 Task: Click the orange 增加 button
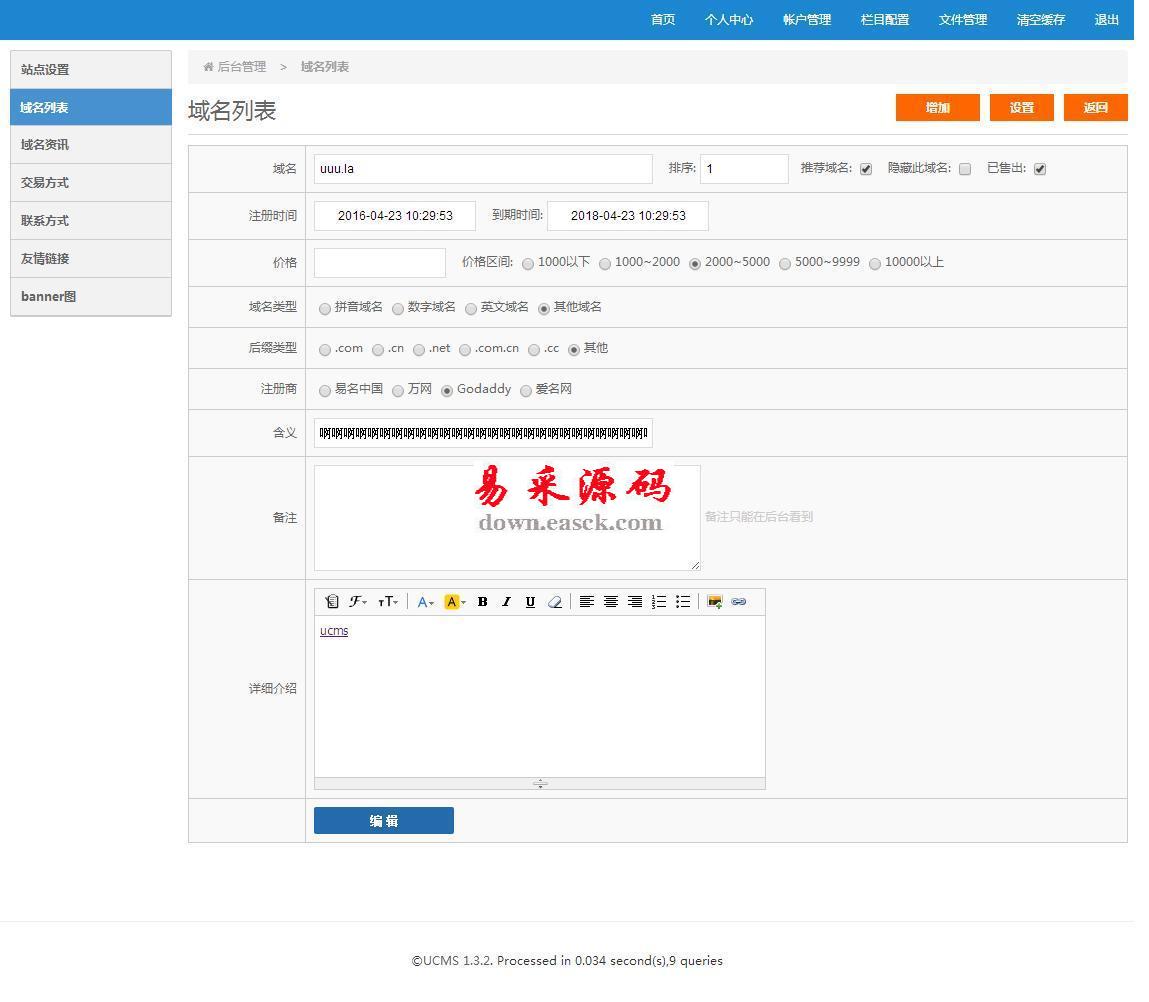(937, 108)
